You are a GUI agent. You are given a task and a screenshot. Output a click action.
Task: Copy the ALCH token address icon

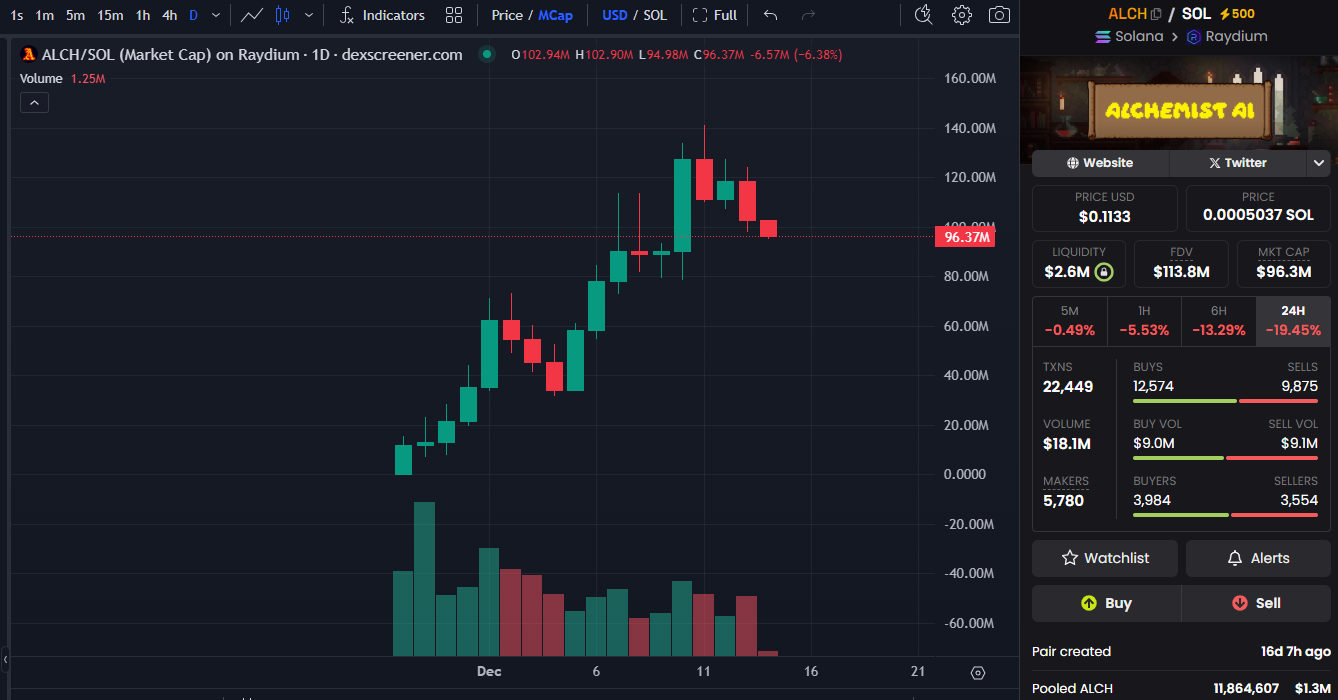coord(1157,14)
